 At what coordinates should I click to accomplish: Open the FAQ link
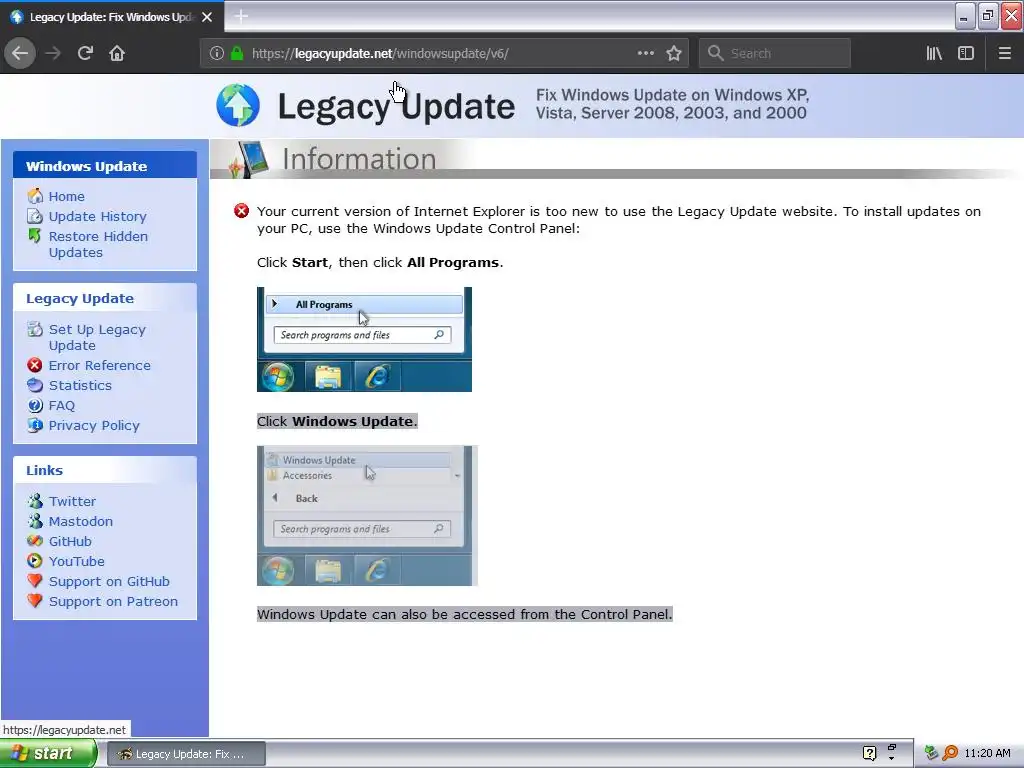tap(61, 406)
